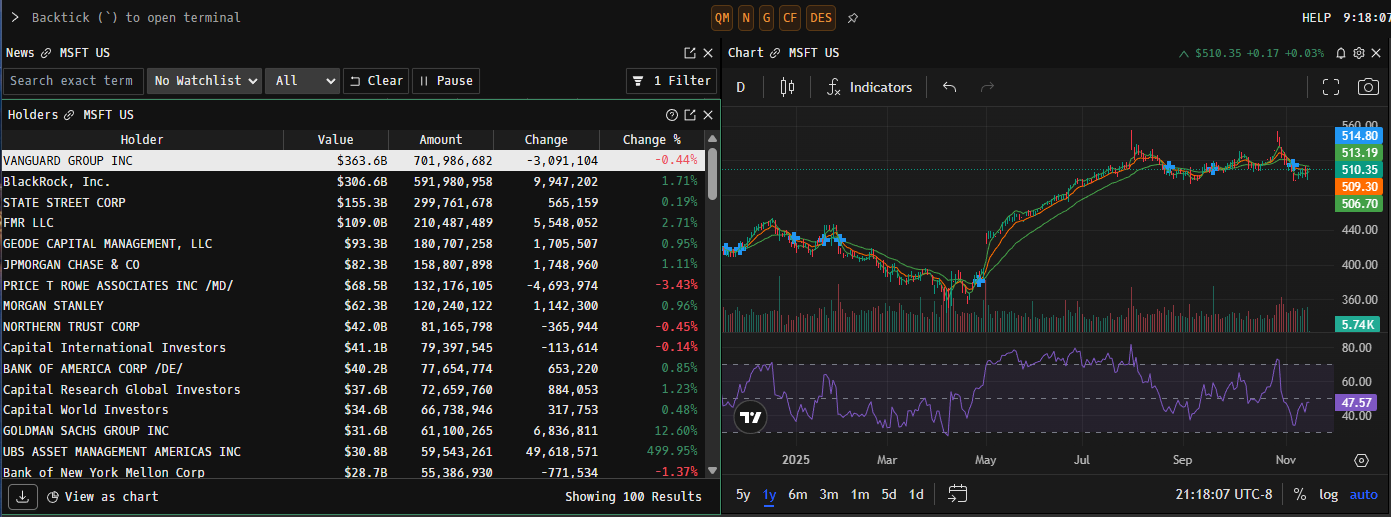Open the D interval selector
The height and width of the screenshot is (517, 1391).
(x=741, y=87)
